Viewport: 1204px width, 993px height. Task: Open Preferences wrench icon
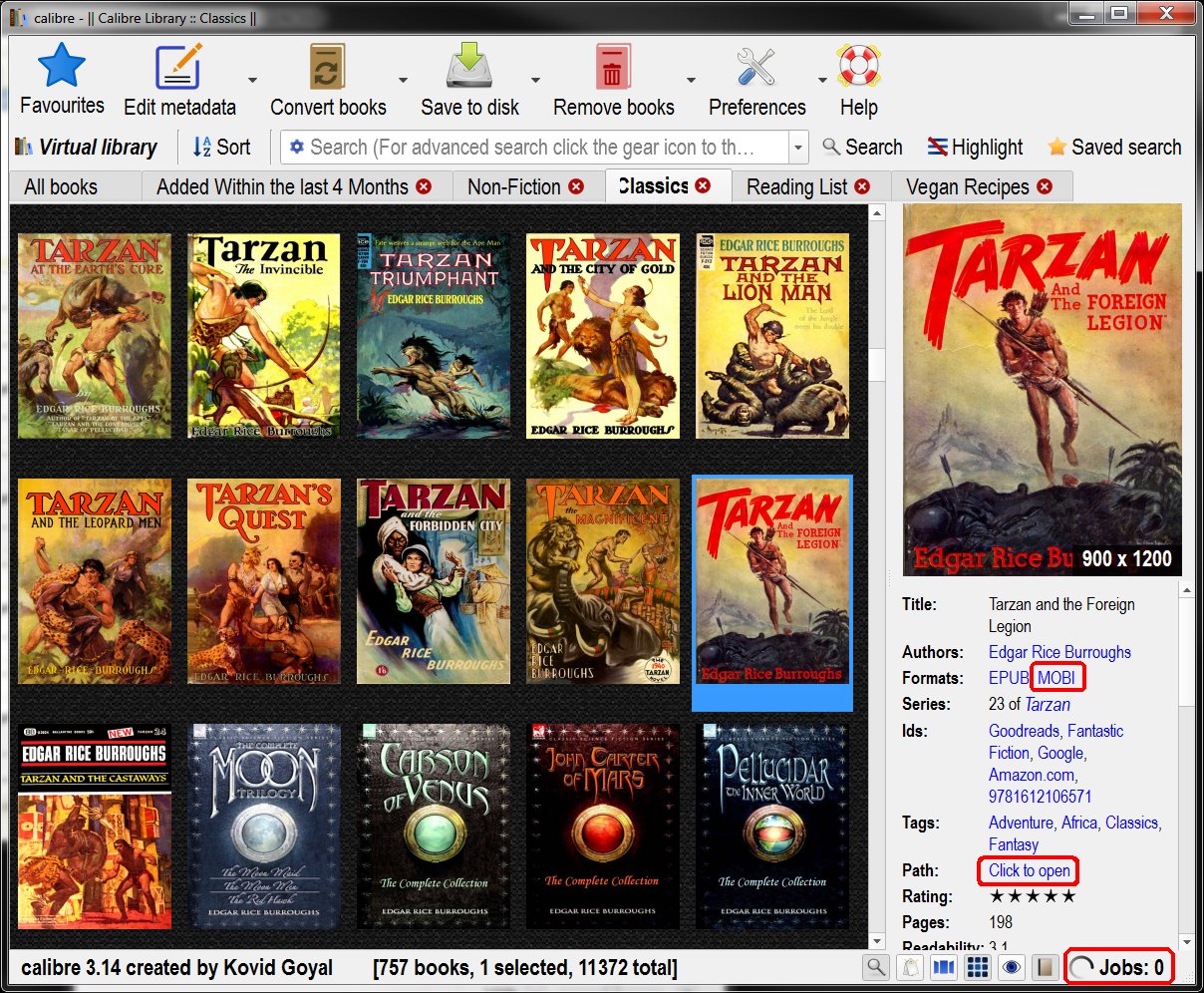tap(756, 66)
